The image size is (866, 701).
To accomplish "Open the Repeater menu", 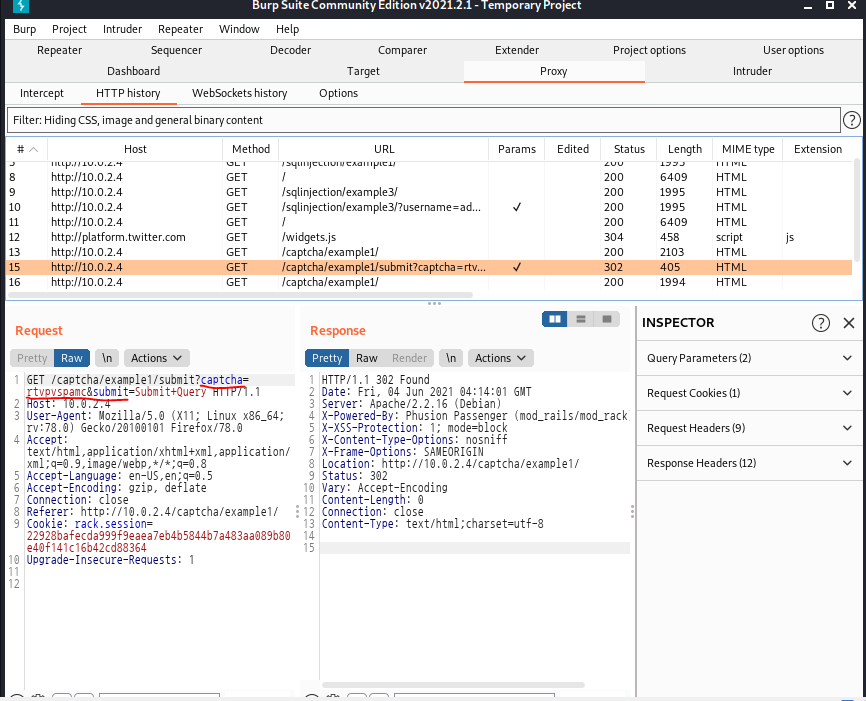I will coord(180,29).
